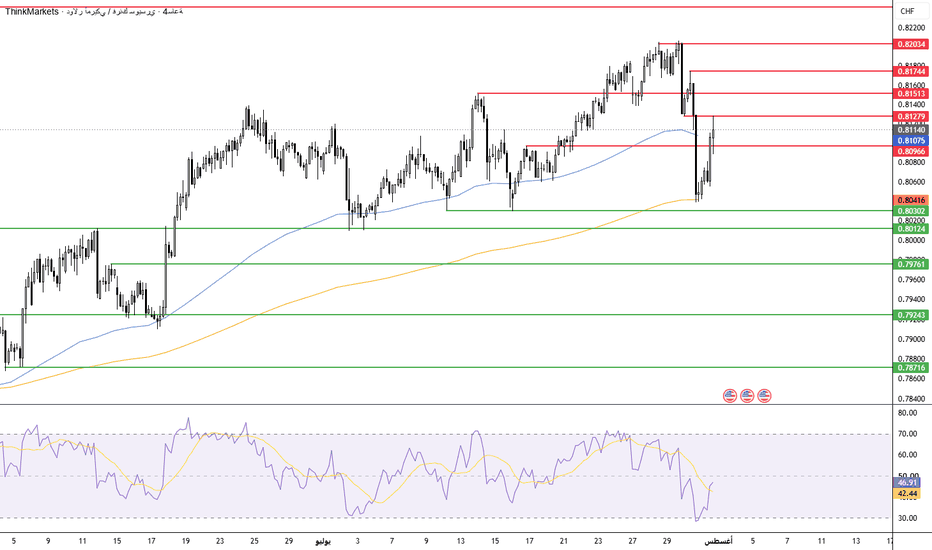Select the 0.81279 resistance price label
The height and width of the screenshot is (550, 932).
click(x=911, y=116)
